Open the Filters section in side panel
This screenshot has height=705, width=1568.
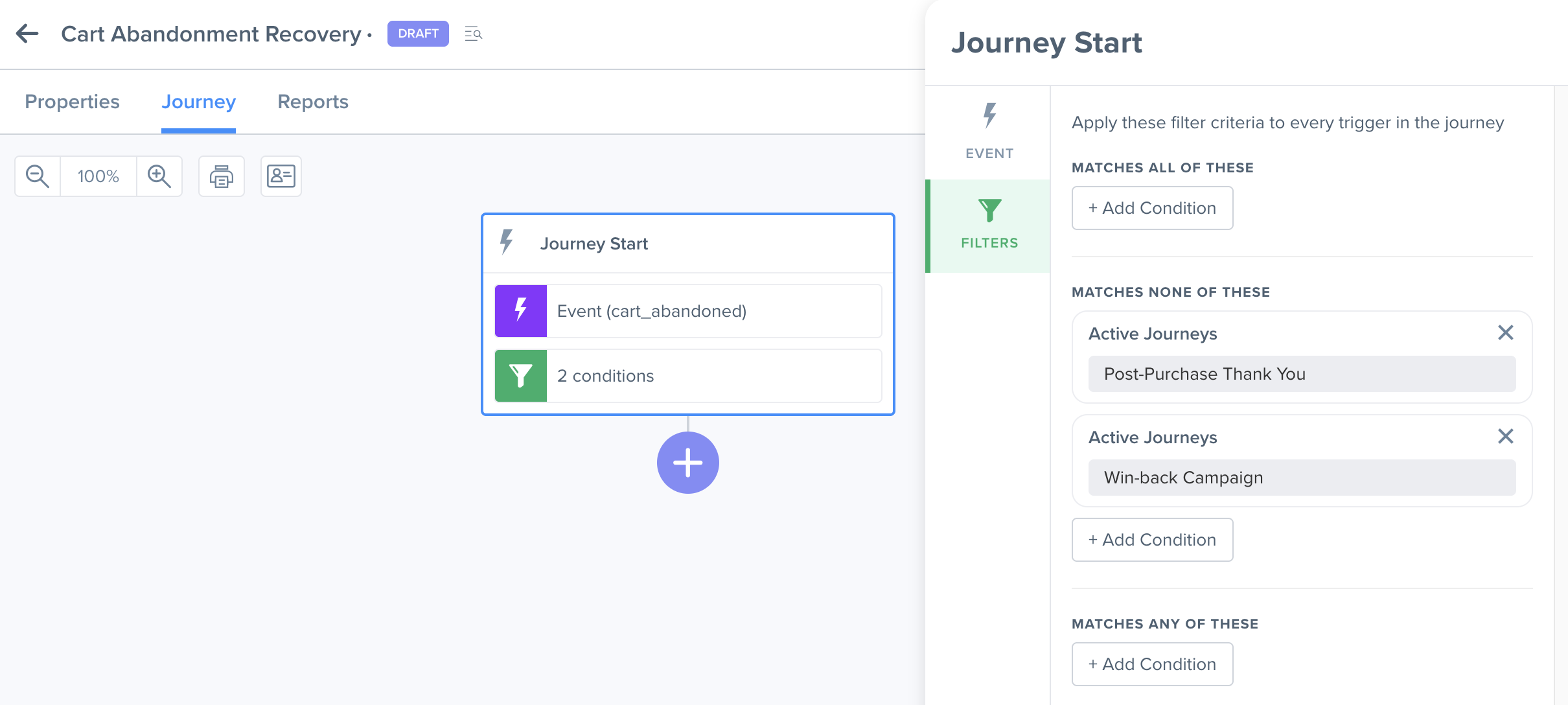coord(989,225)
